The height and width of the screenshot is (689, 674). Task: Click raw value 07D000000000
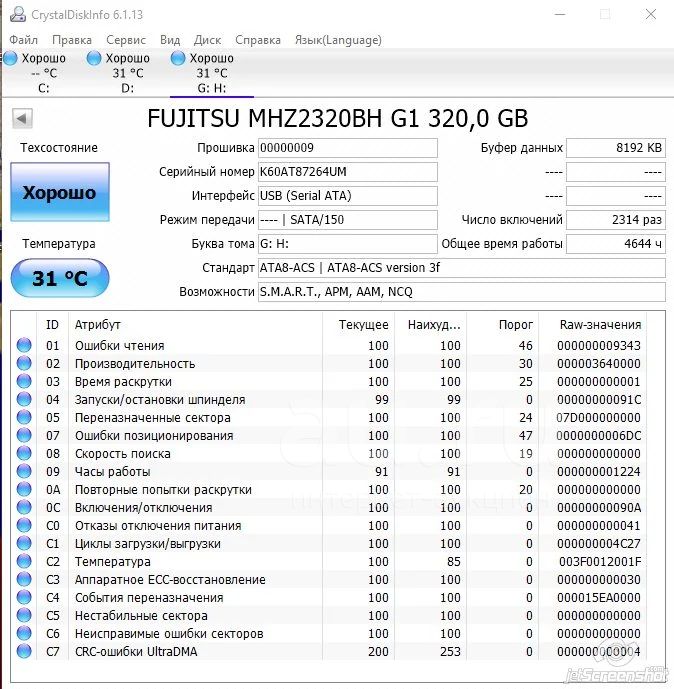point(598,417)
